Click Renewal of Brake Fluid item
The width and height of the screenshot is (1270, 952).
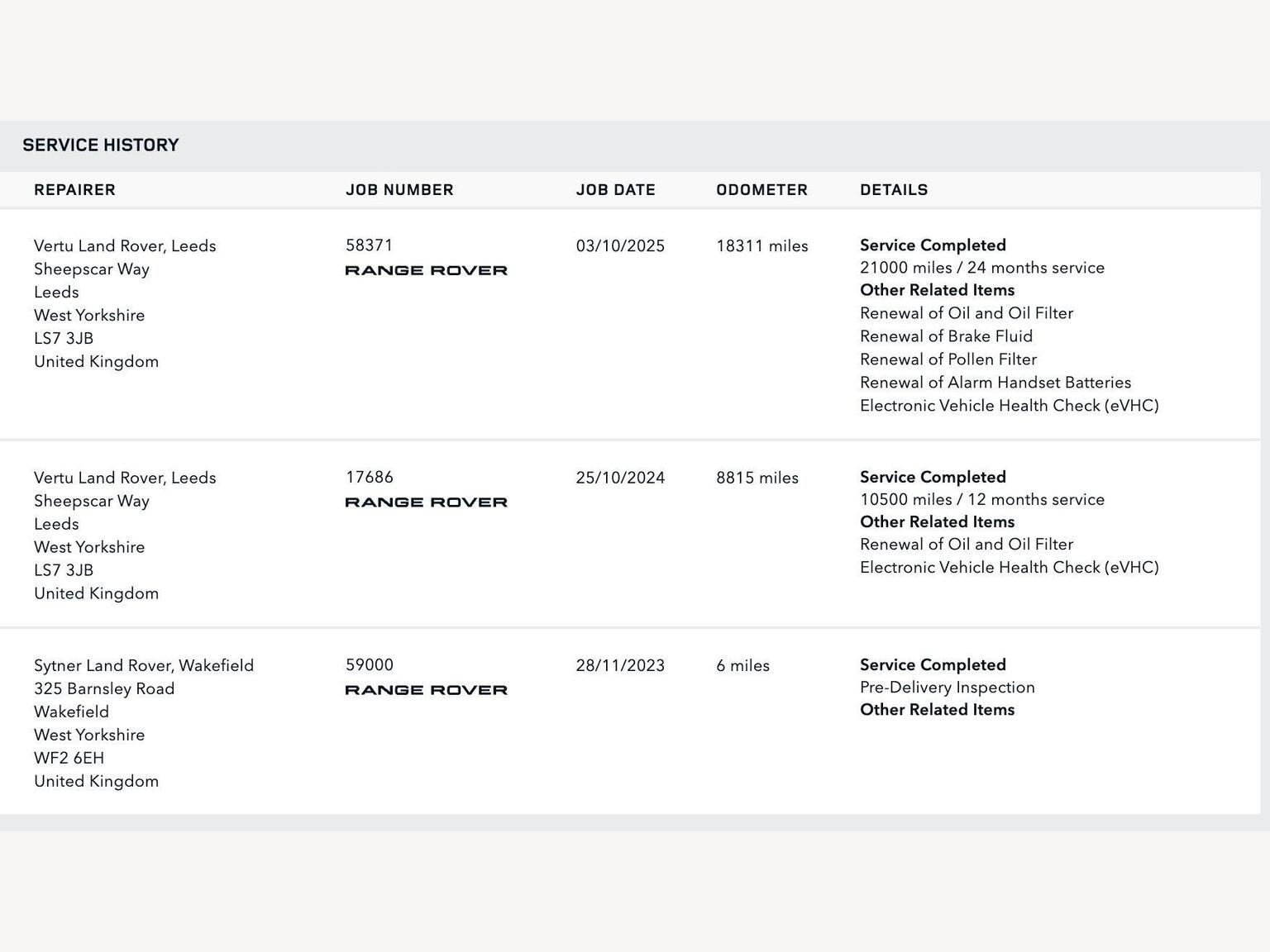click(946, 336)
